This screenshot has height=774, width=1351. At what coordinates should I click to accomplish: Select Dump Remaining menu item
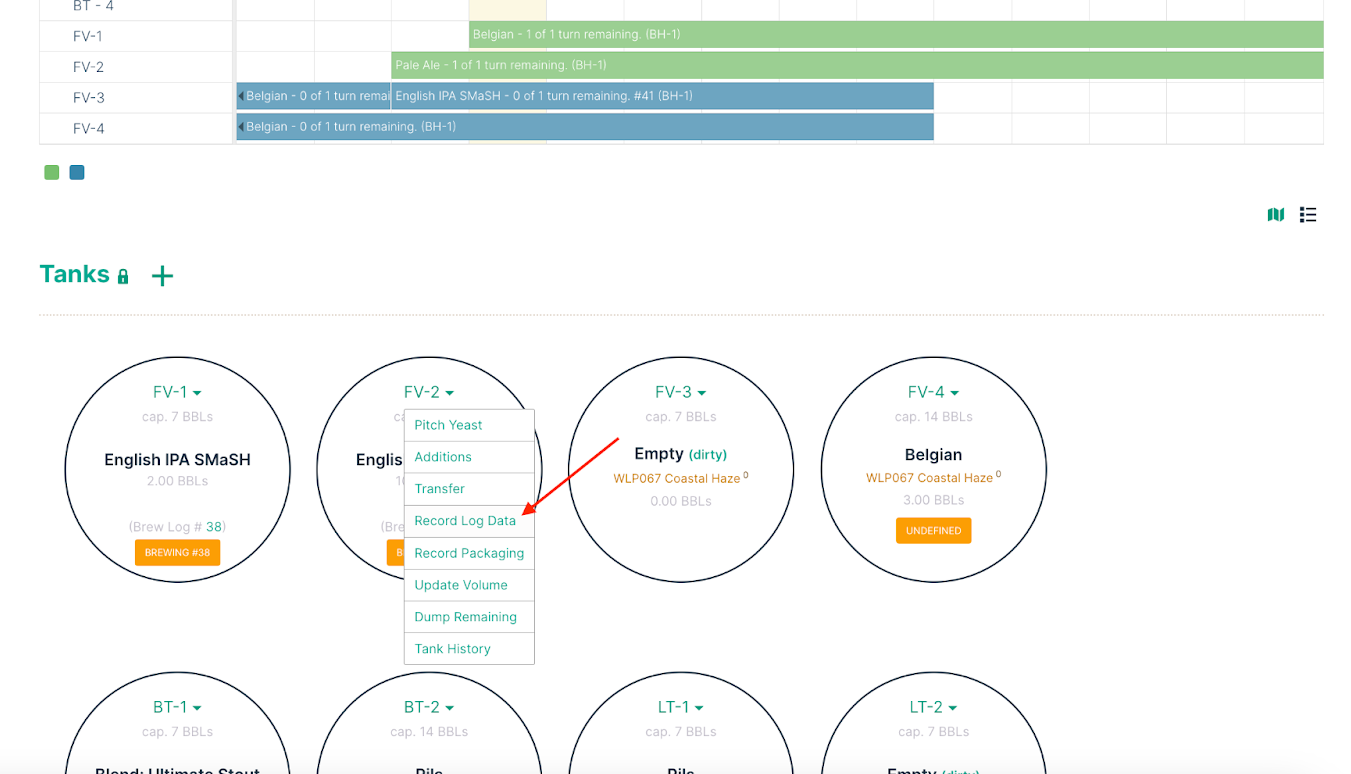point(469,617)
